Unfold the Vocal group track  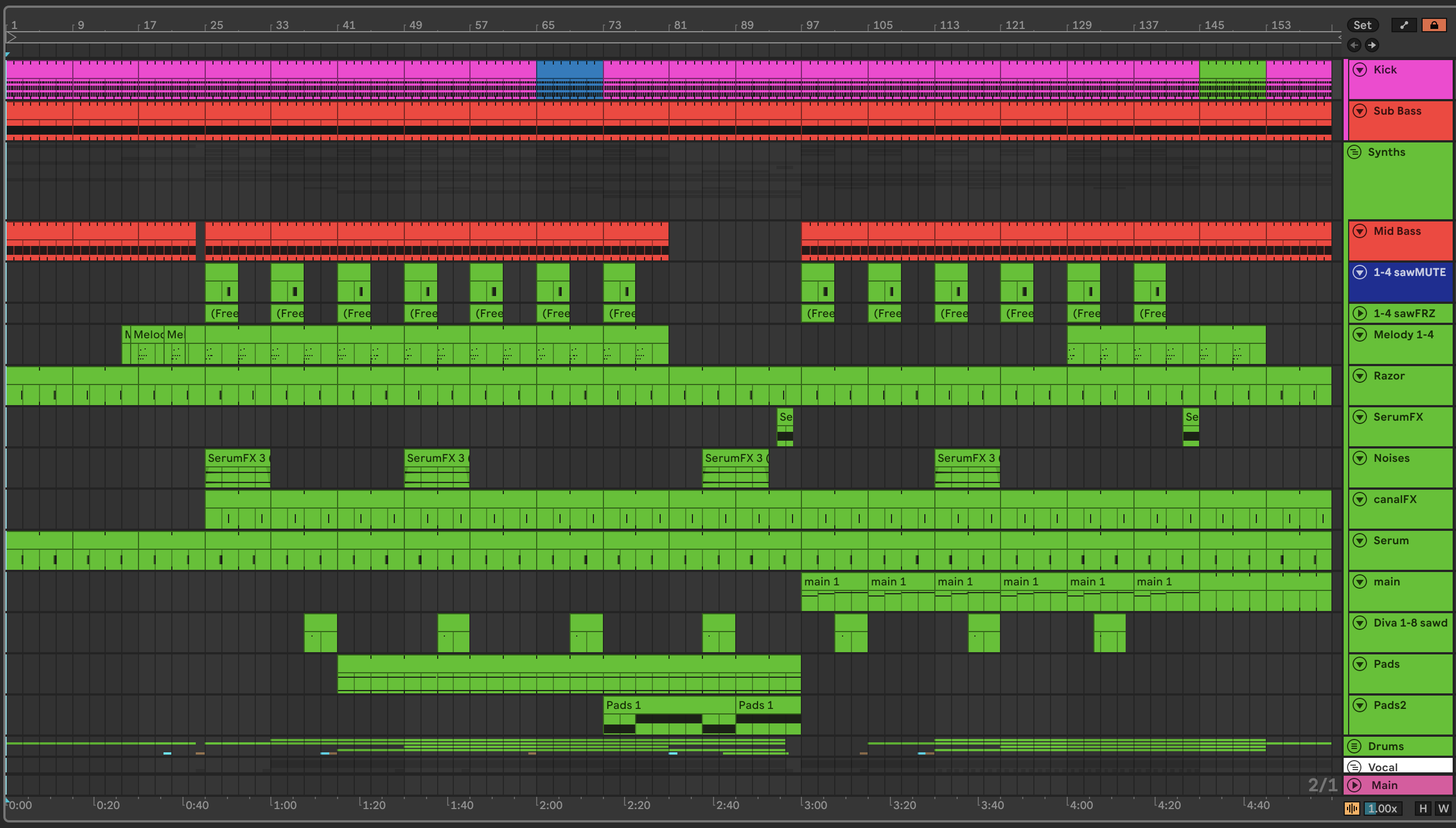1354,767
